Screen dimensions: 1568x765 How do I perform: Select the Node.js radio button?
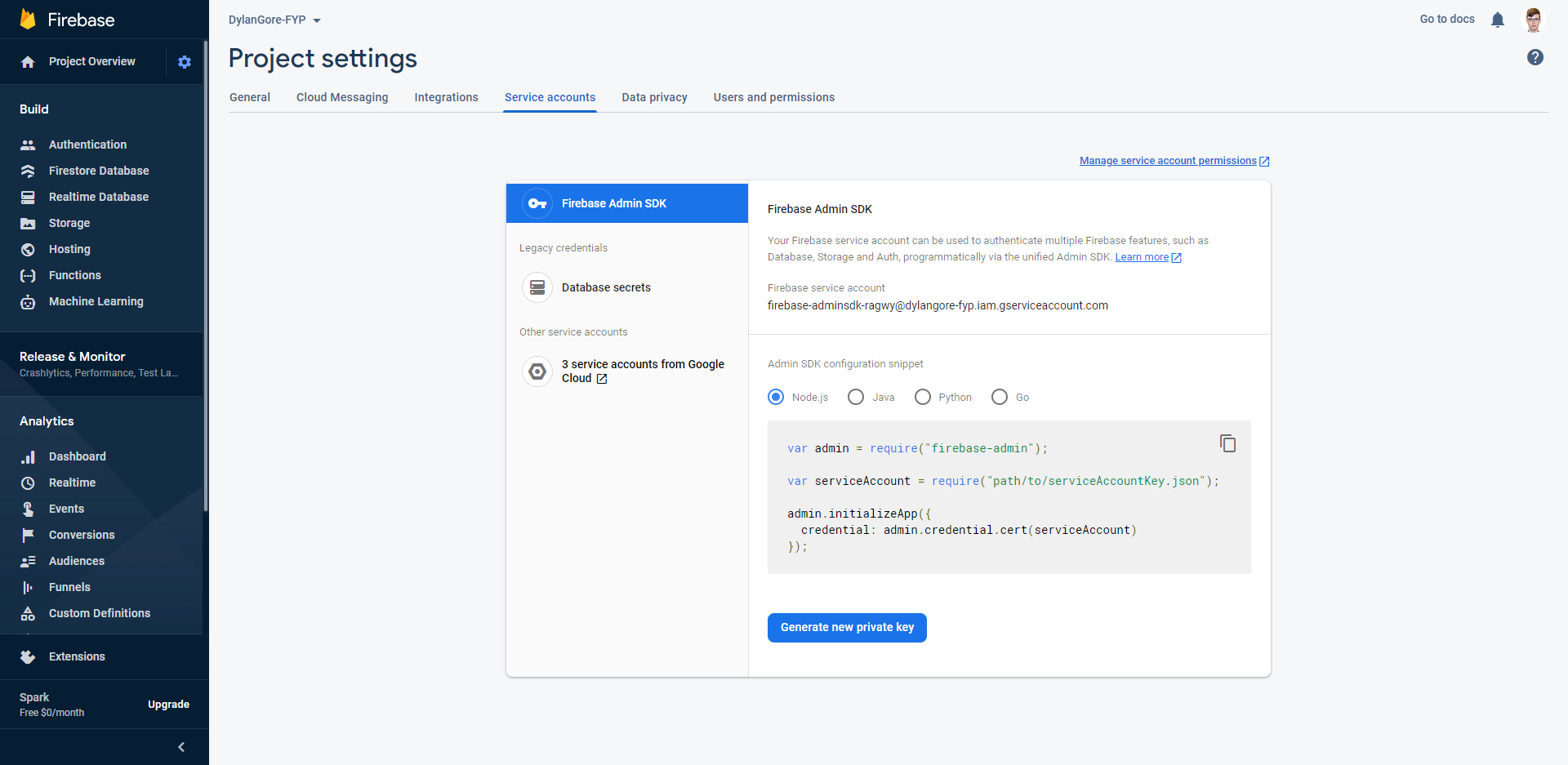pos(776,397)
